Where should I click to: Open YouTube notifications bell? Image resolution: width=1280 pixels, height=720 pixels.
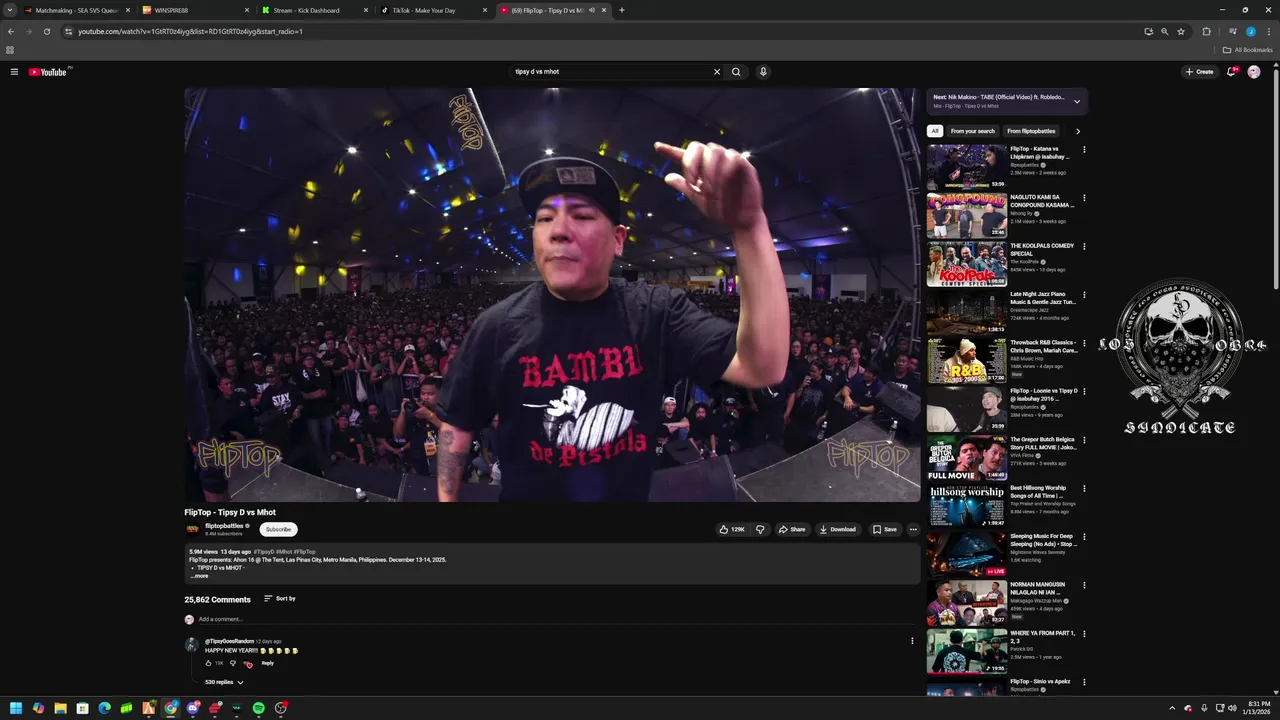[x=1232, y=72]
